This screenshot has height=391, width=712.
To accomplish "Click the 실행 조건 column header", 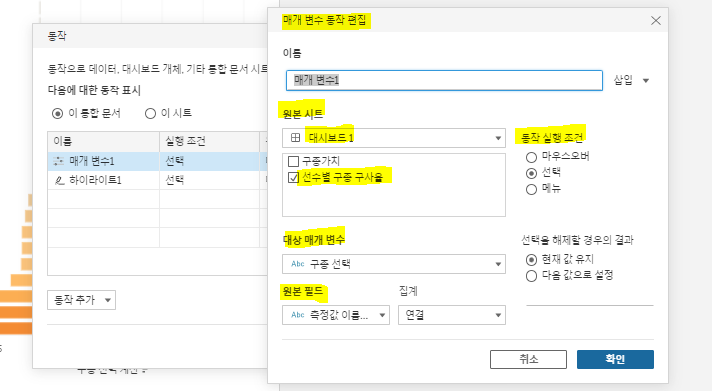I will tap(209, 141).
